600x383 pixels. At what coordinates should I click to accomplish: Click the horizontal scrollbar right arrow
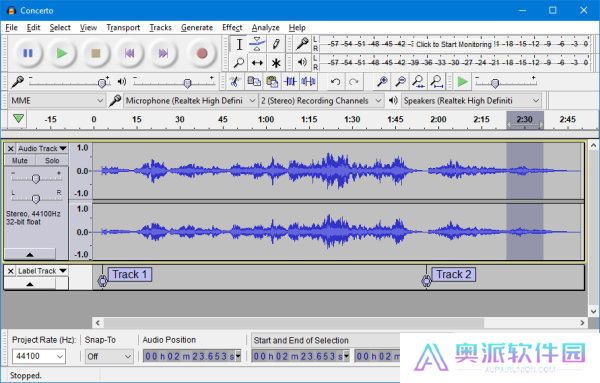(x=582, y=323)
